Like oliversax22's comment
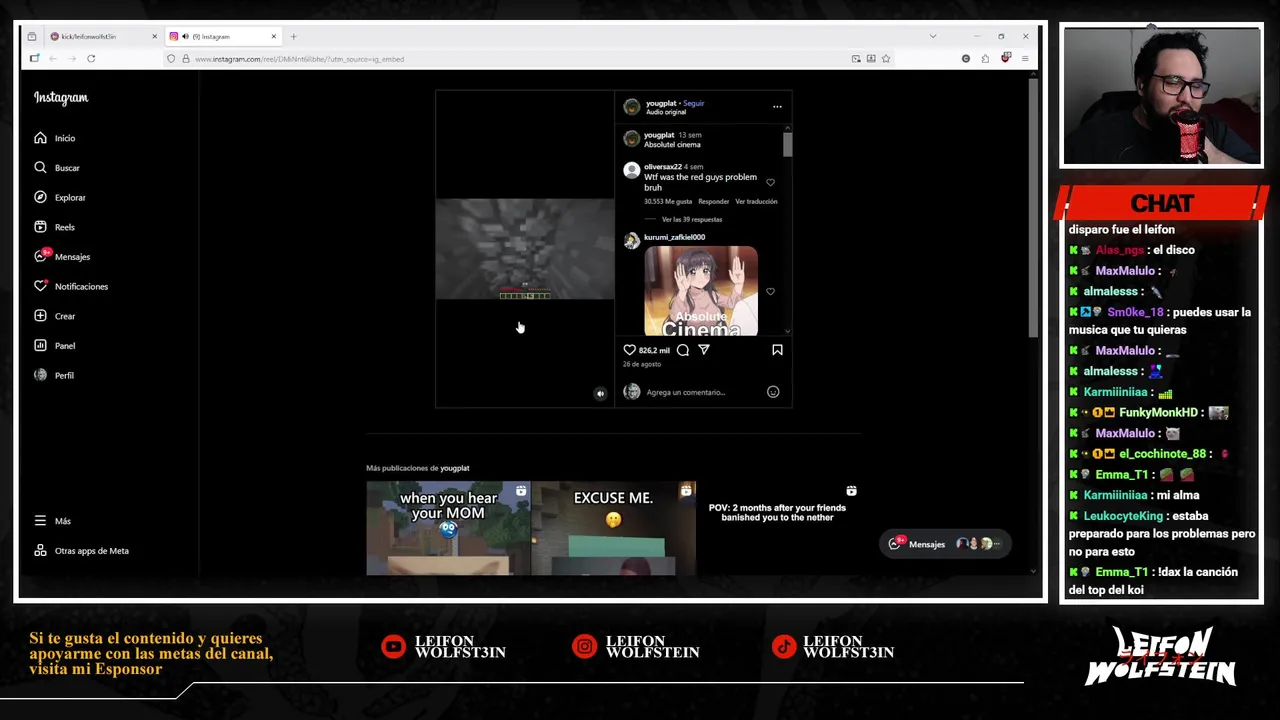The width and height of the screenshot is (1280, 720). pos(770,182)
